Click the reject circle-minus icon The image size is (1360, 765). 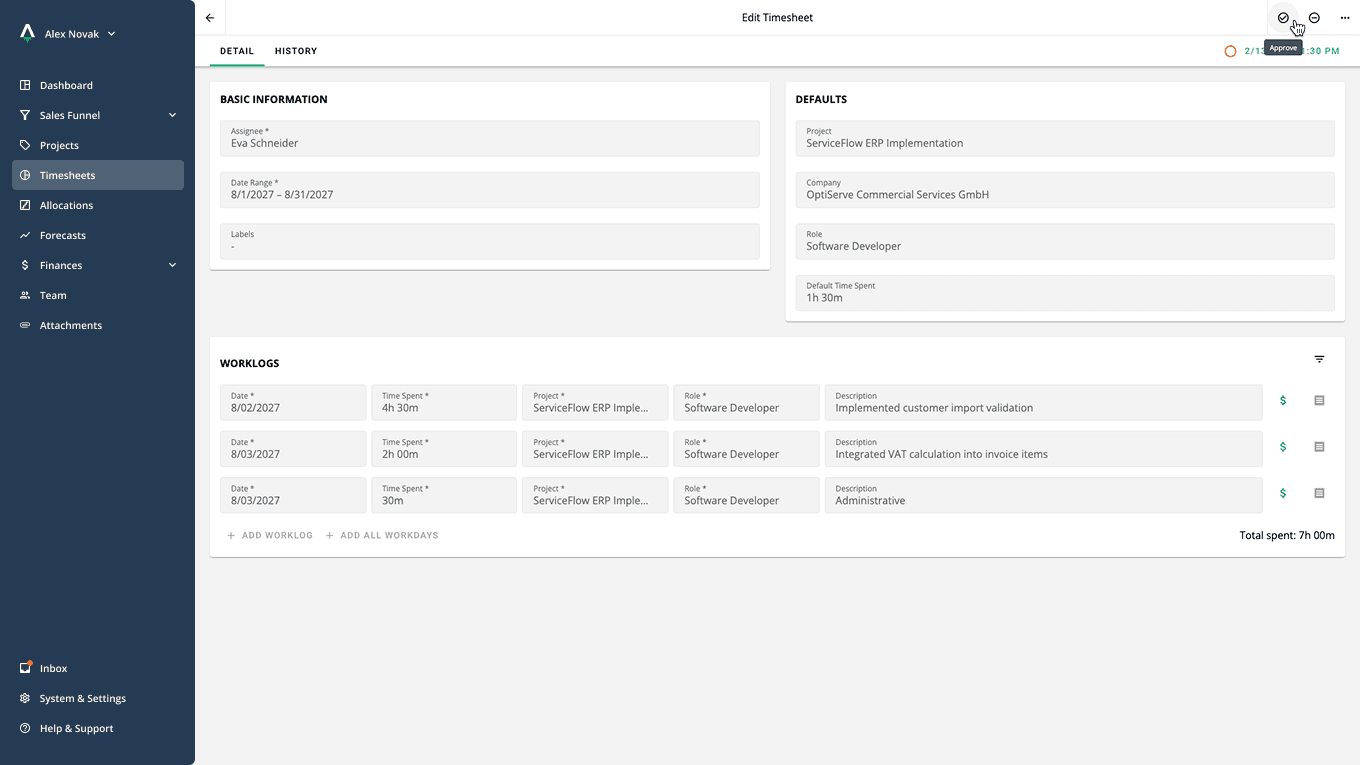pyautogui.click(x=1314, y=18)
